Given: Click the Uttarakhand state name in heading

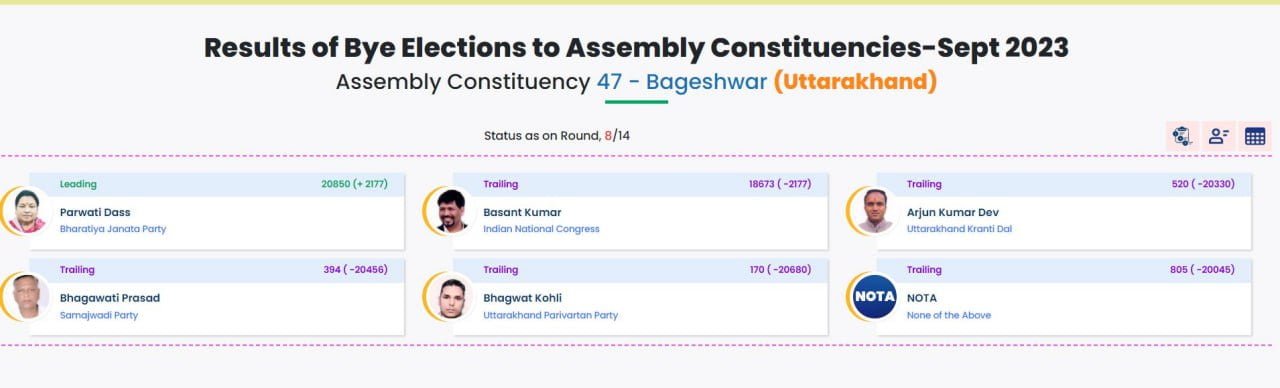Looking at the screenshot, I should [x=855, y=82].
